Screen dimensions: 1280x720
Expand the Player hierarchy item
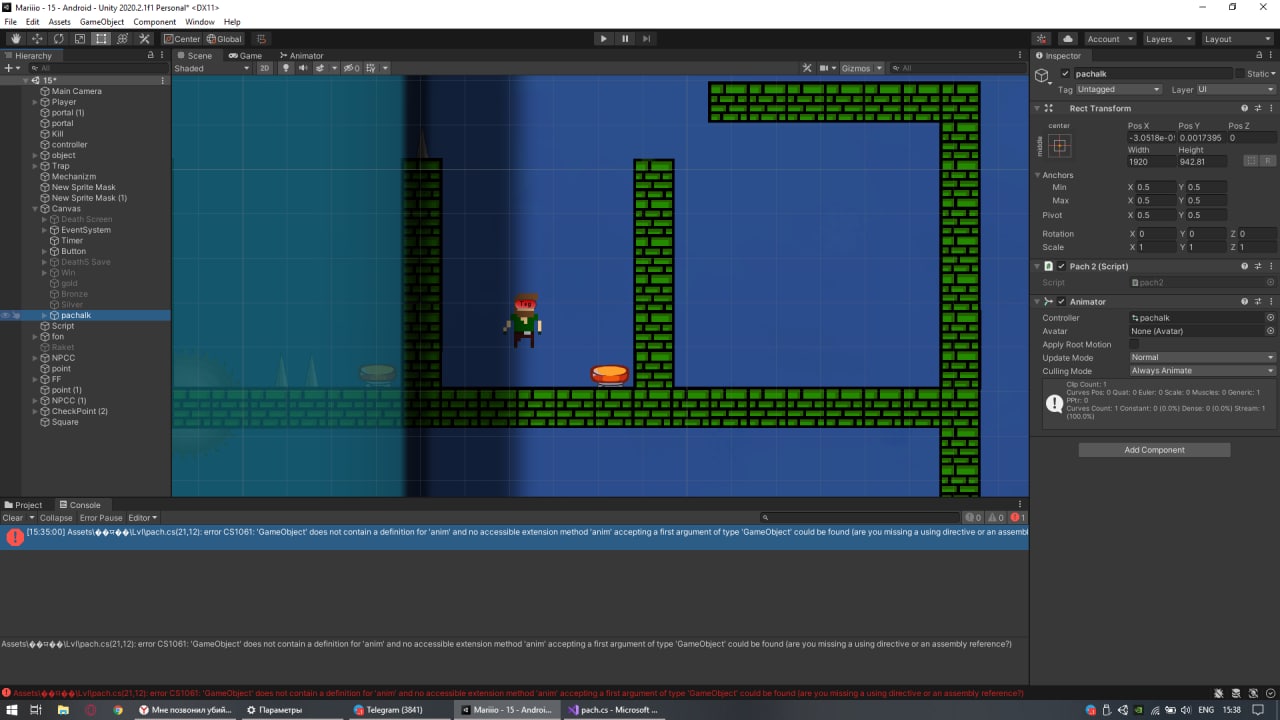click(35, 102)
